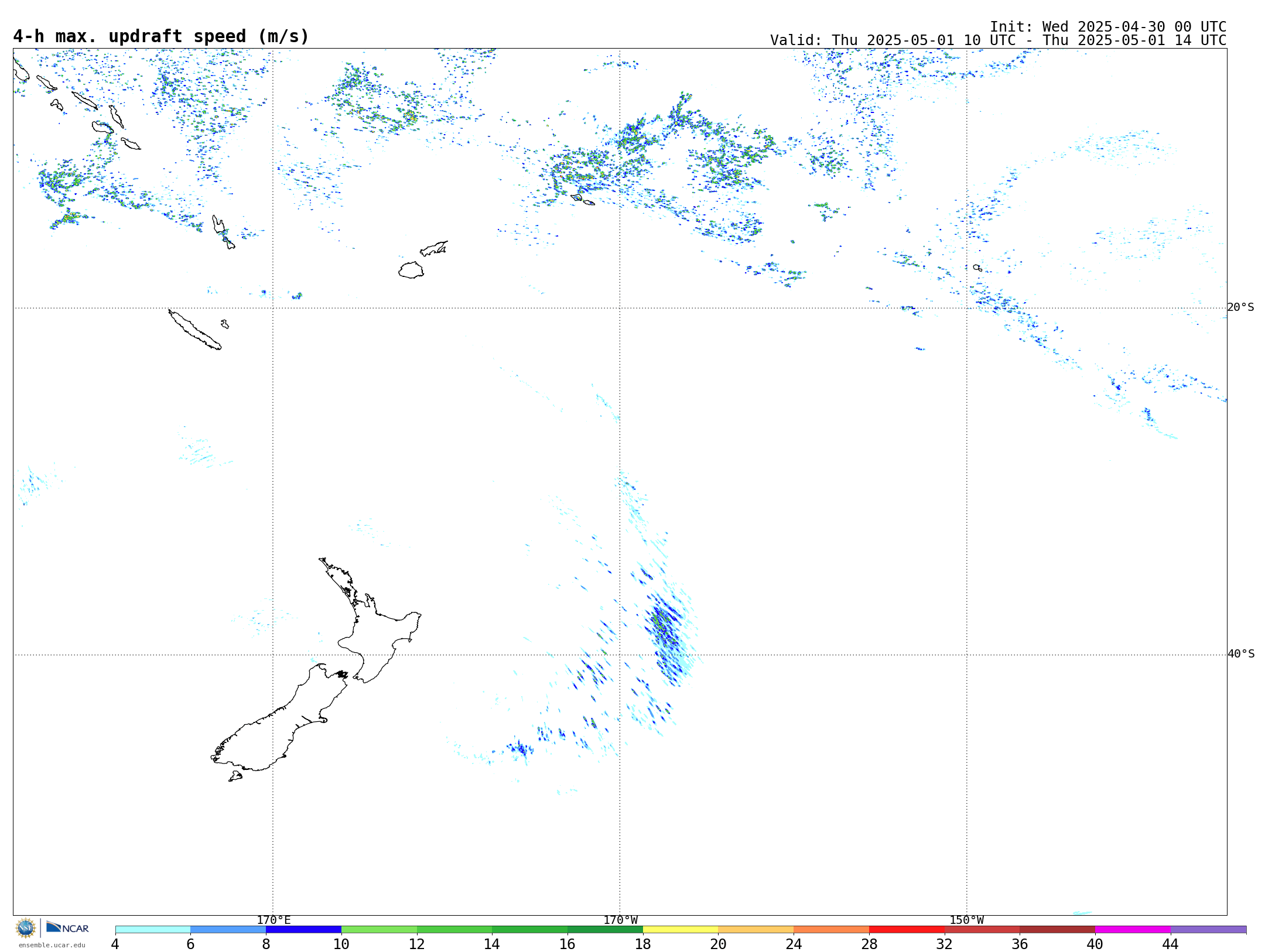
Task: Click the 150°W longitude label
Action: (x=966, y=920)
